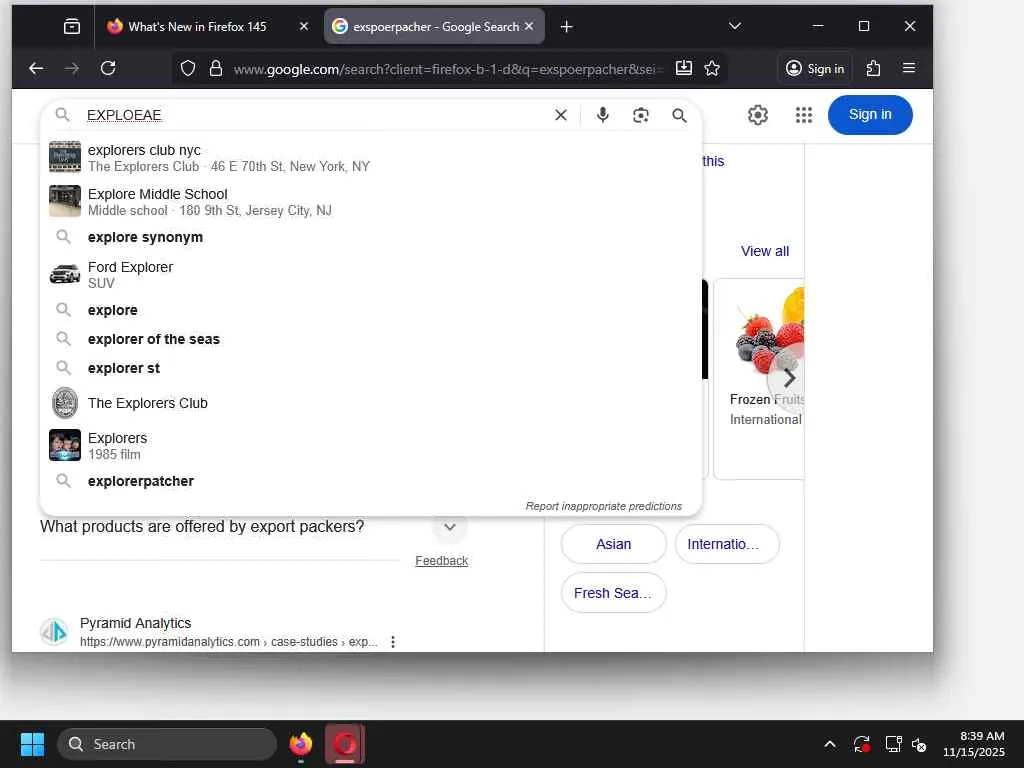Go forward with the browser forward arrow
Viewport: 1024px width, 768px height.
point(72,68)
